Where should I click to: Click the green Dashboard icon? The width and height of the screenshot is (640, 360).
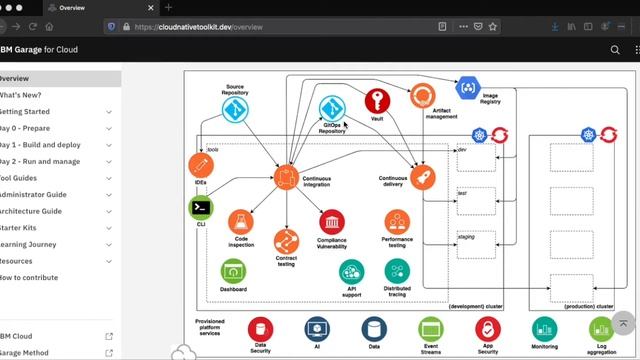click(233, 271)
